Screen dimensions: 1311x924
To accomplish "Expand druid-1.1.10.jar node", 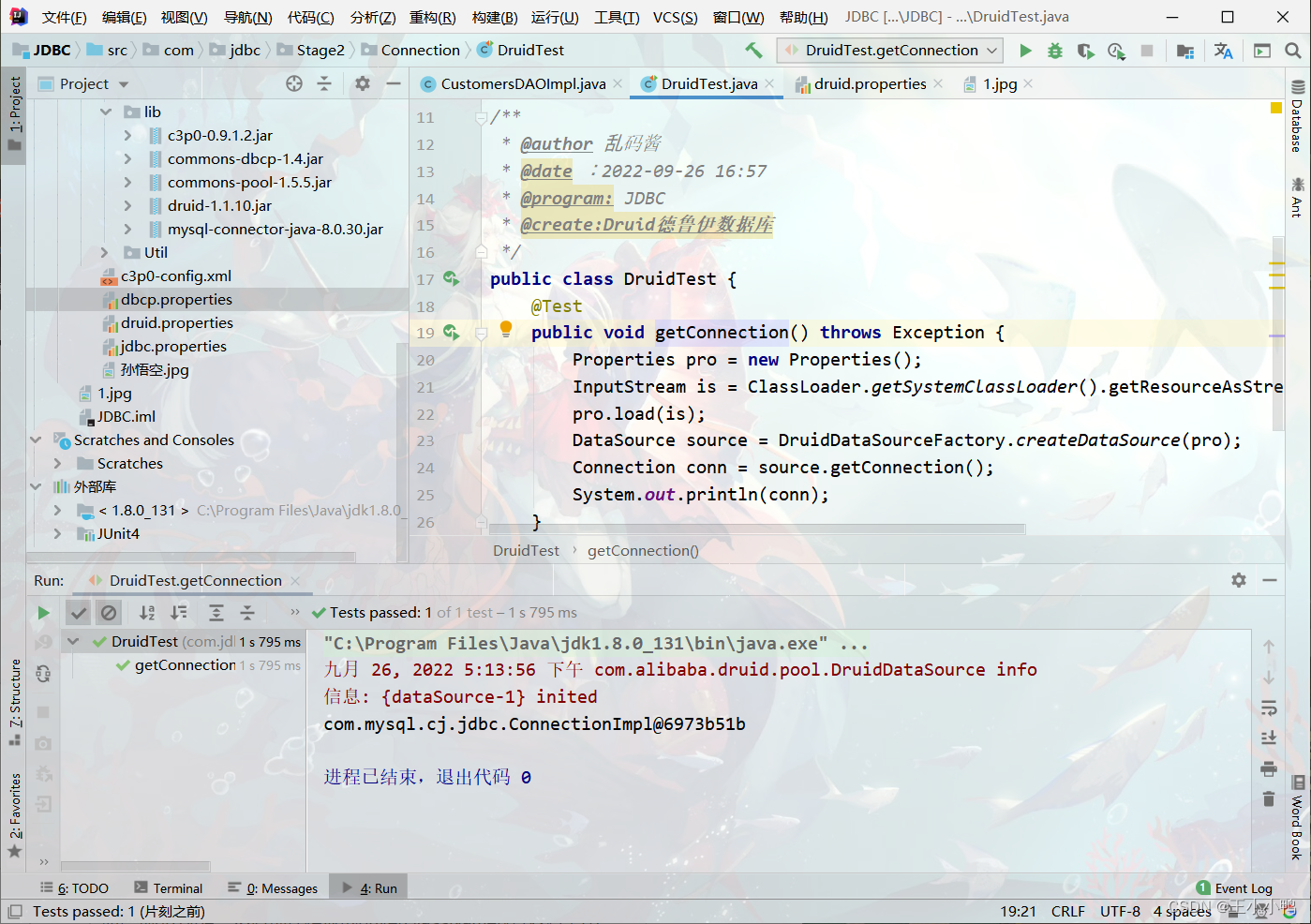I will (x=128, y=205).
